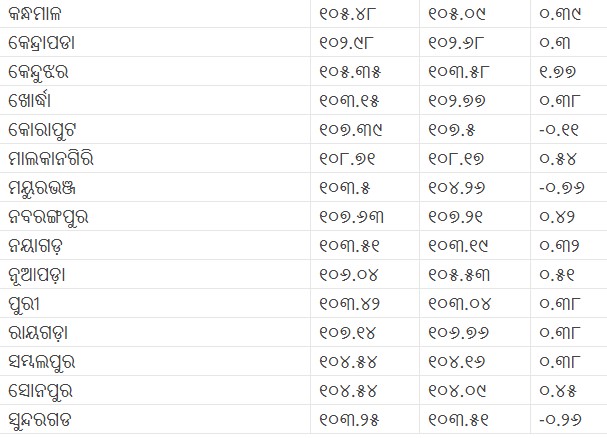Select the କେନ୍ଦ୍ରାପଡା row label
This screenshot has height=438, width=607.
coord(50,44)
